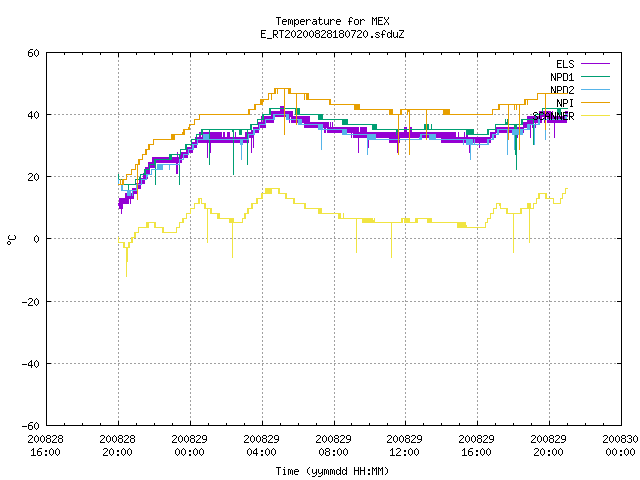
Task: Click the purple ELS legend line sample
Action: [x=595, y=64]
